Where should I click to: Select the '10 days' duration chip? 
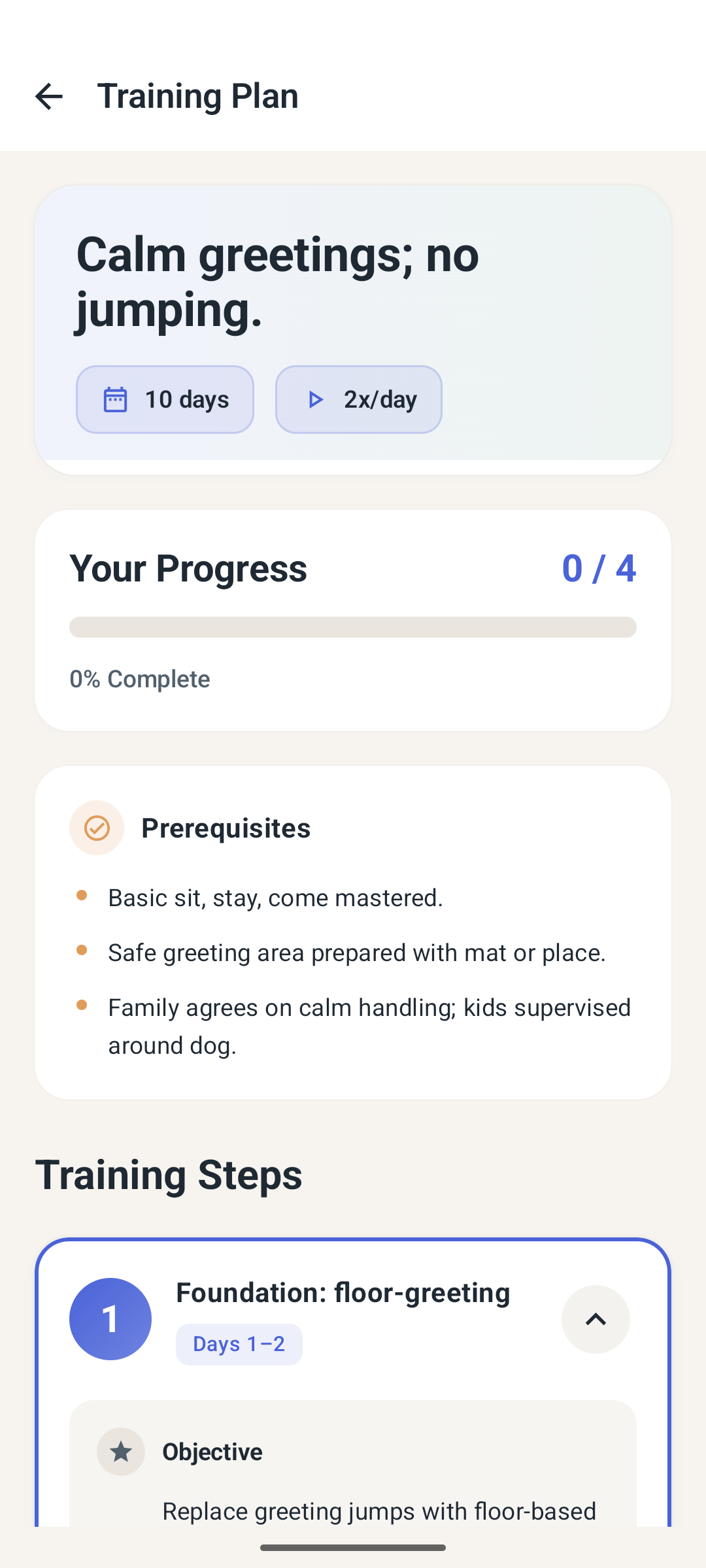[165, 399]
